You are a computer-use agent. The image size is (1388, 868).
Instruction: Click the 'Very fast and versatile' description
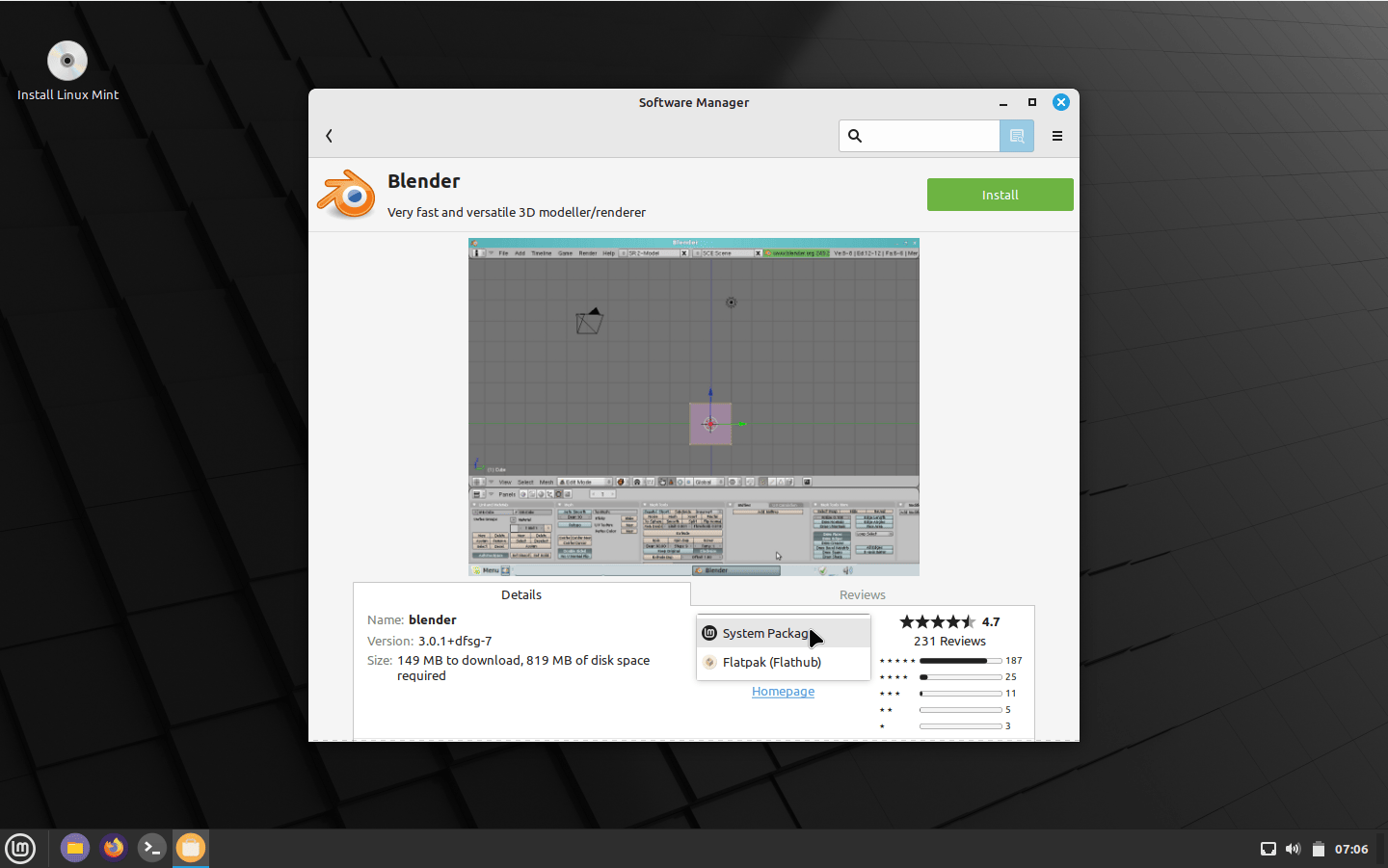pos(517,212)
